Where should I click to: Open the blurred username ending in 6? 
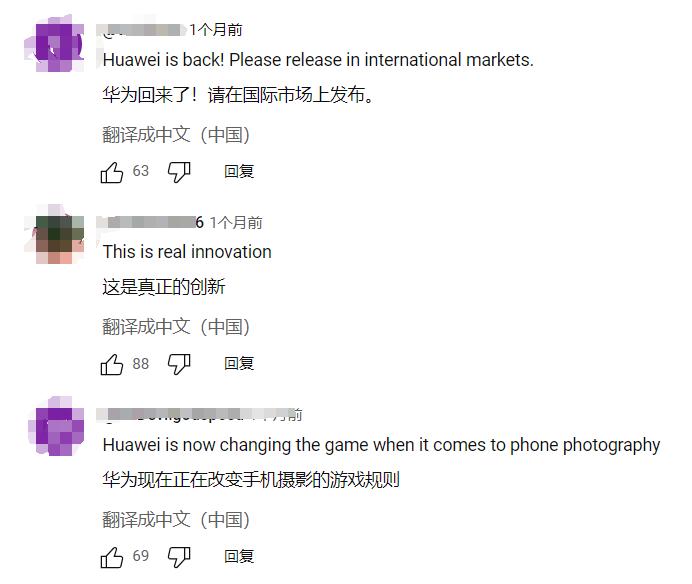150,222
